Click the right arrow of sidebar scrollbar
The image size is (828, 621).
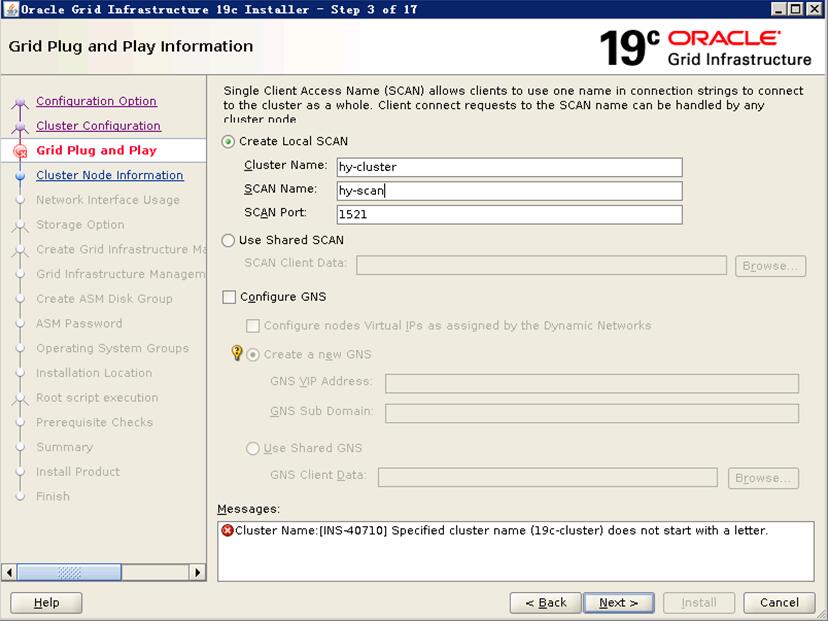pyautogui.click(x=197, y=572)
